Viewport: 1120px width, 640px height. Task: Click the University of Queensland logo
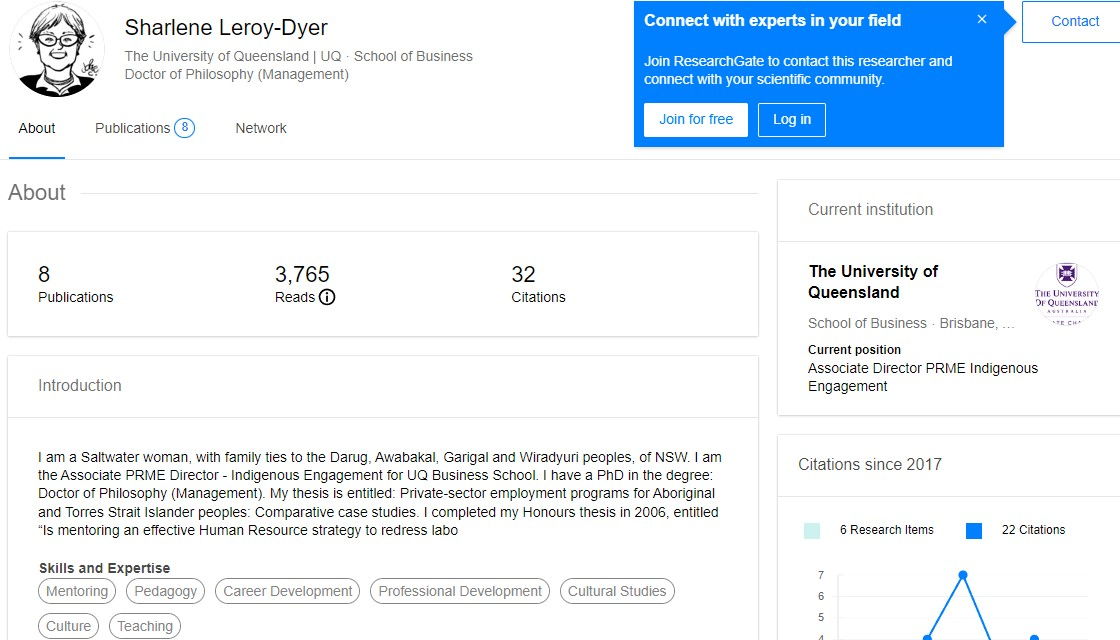coord(1066,294)
